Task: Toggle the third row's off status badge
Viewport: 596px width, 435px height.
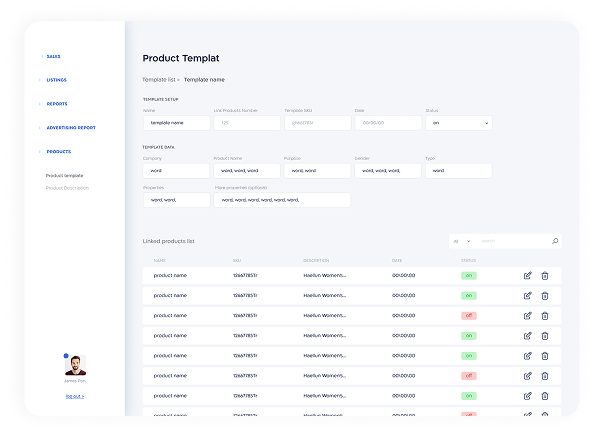Action: (x=469, y=316)
